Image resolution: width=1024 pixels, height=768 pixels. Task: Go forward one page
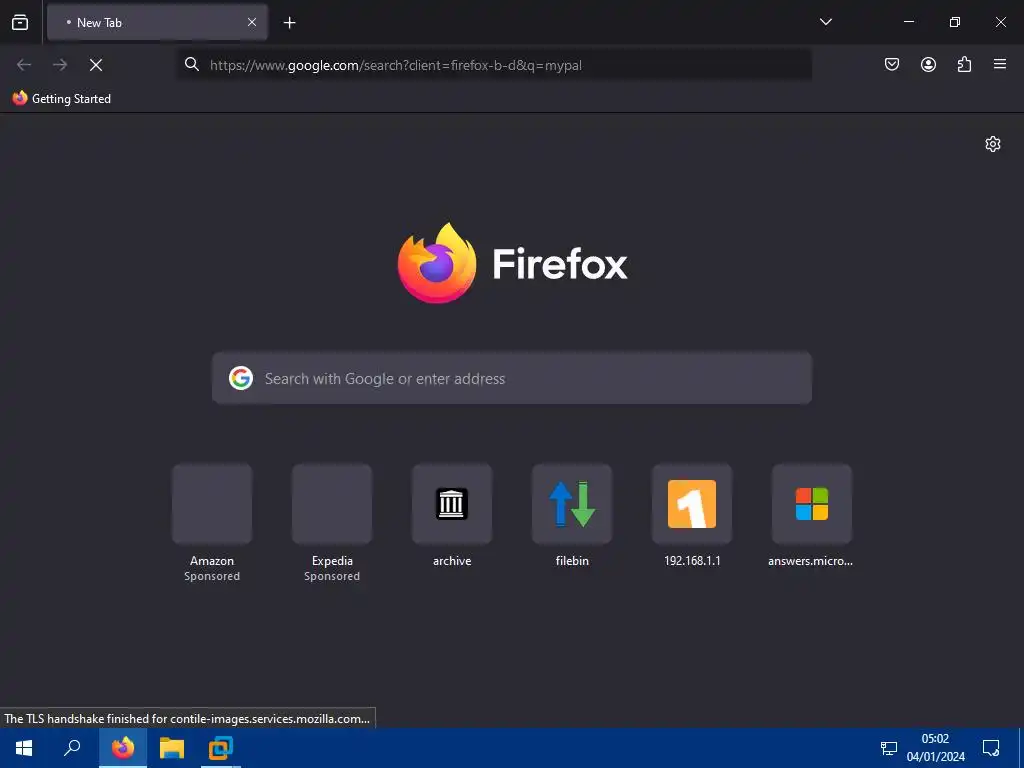click(60, 65)
